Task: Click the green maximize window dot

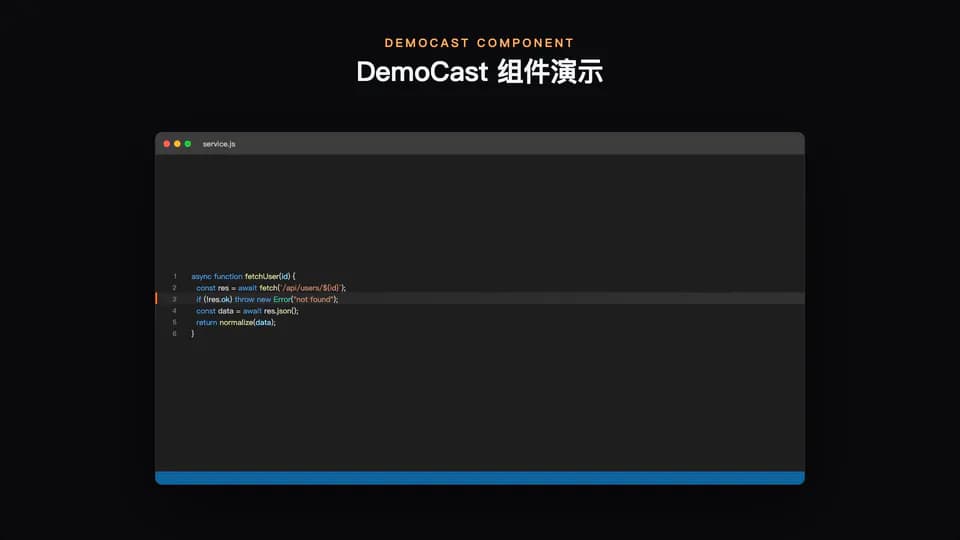Action: tap(188, 144)
